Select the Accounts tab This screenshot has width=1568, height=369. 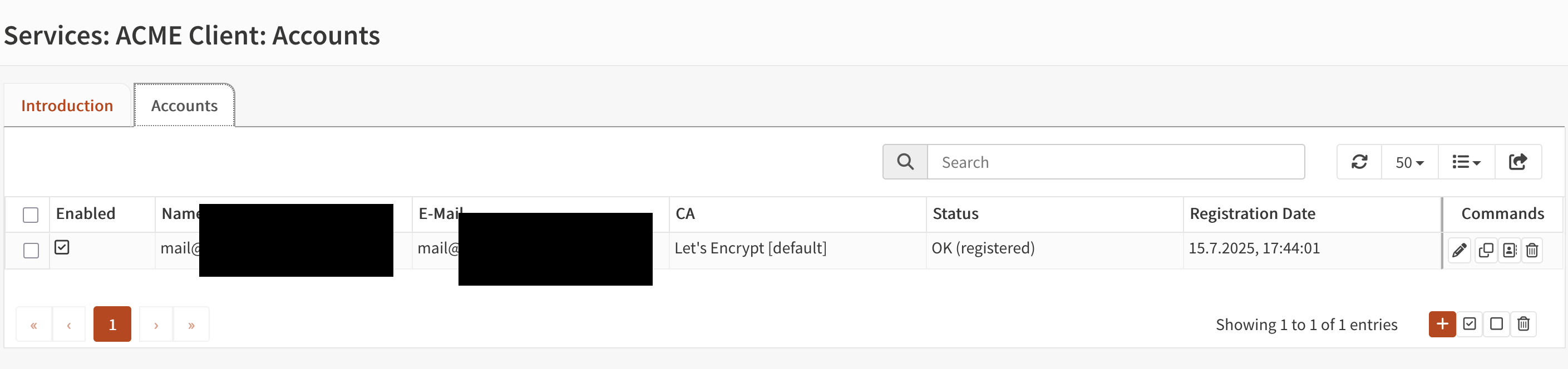point(184,106)
